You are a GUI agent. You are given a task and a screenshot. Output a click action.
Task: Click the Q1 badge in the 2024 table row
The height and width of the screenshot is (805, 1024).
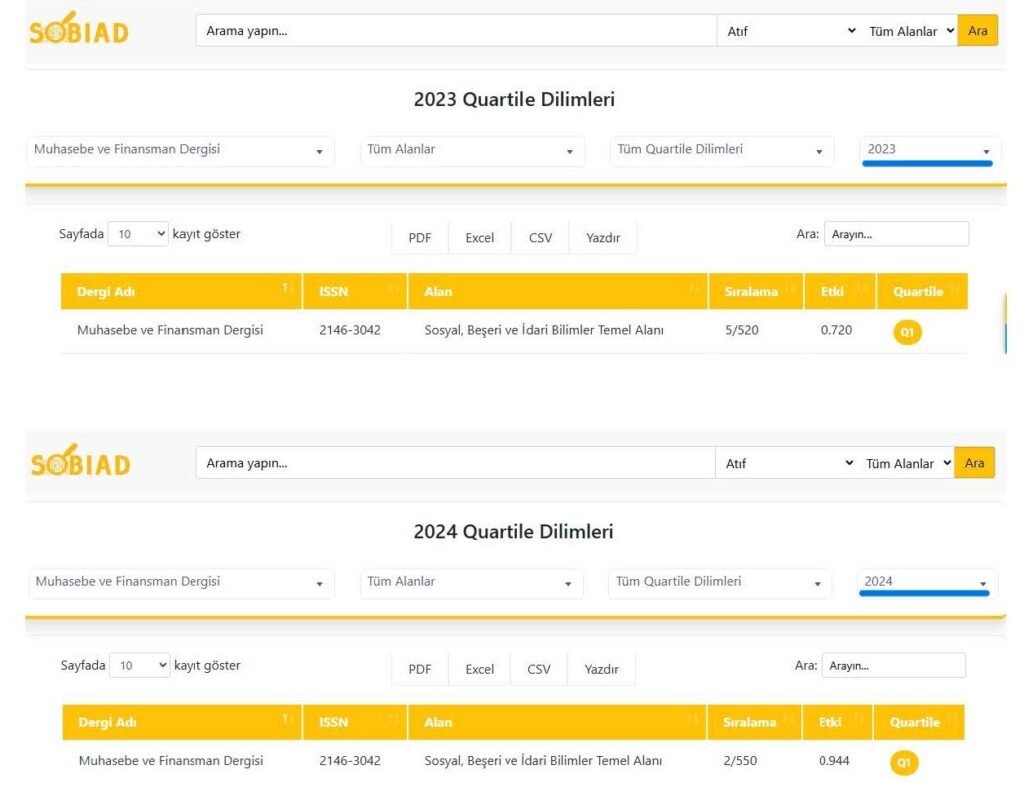[x=904, y=764]
